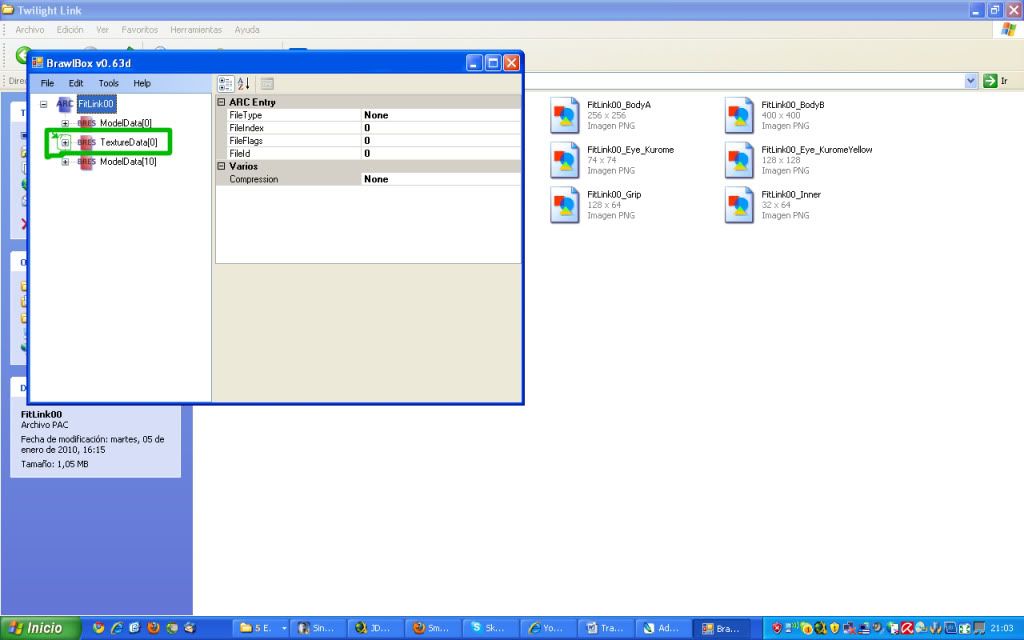
Task: Click the FitLink00_Grip PNG file icon
Action: 566,205
